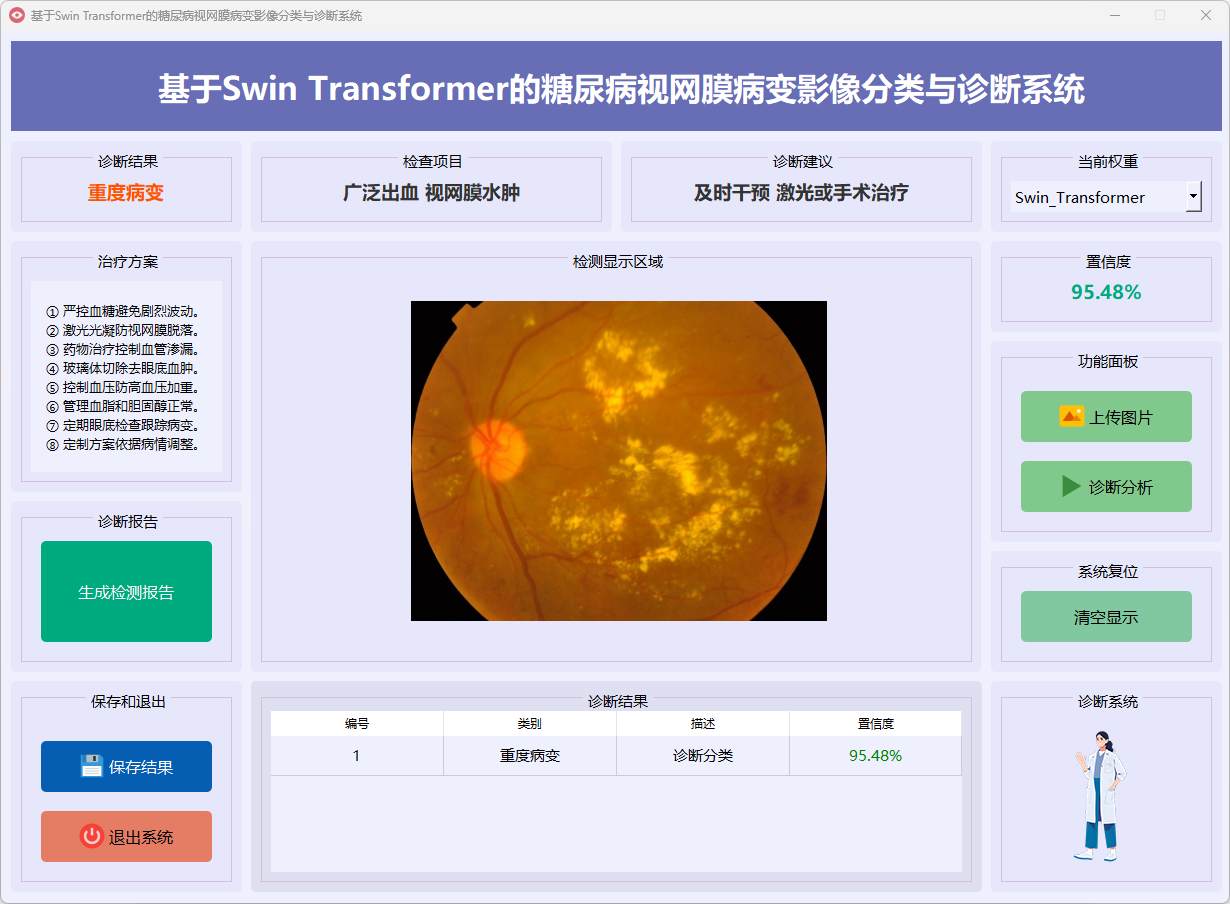
Task: Click the green play triangle icon
Action: coord(1071,487)
